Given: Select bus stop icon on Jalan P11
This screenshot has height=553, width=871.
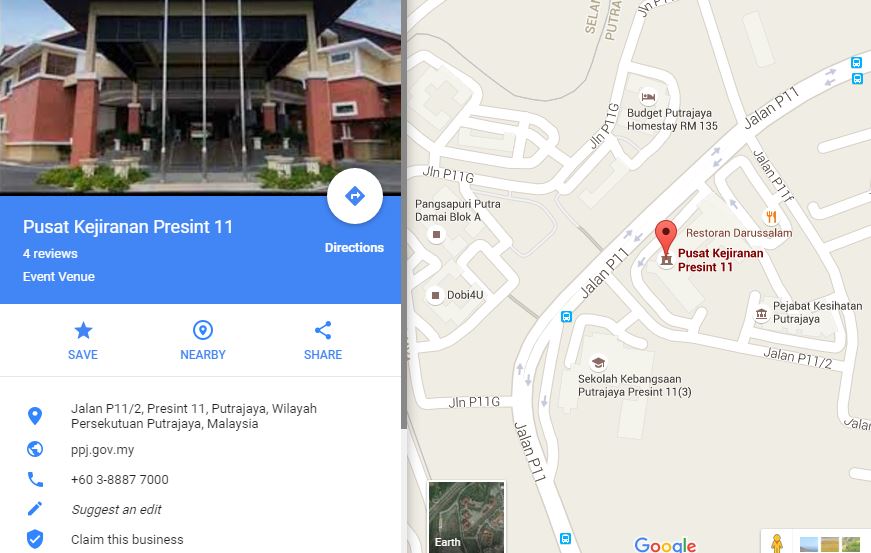Looking at the screenshot, I should pyautogui.click(x=566, y=317).
